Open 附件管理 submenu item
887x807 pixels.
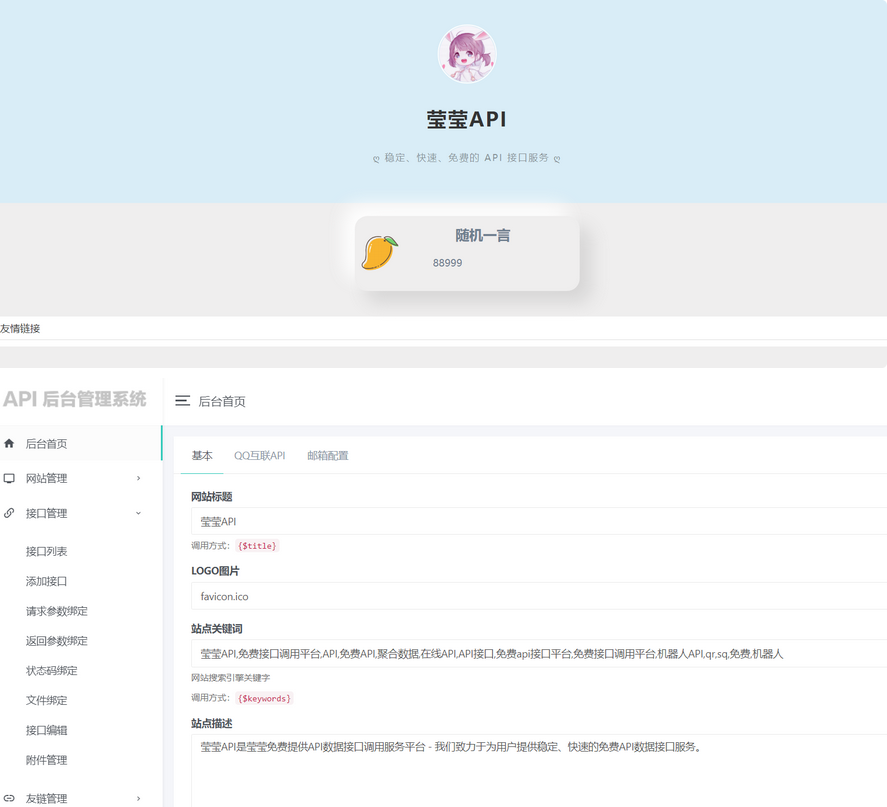tap(46, 761)
